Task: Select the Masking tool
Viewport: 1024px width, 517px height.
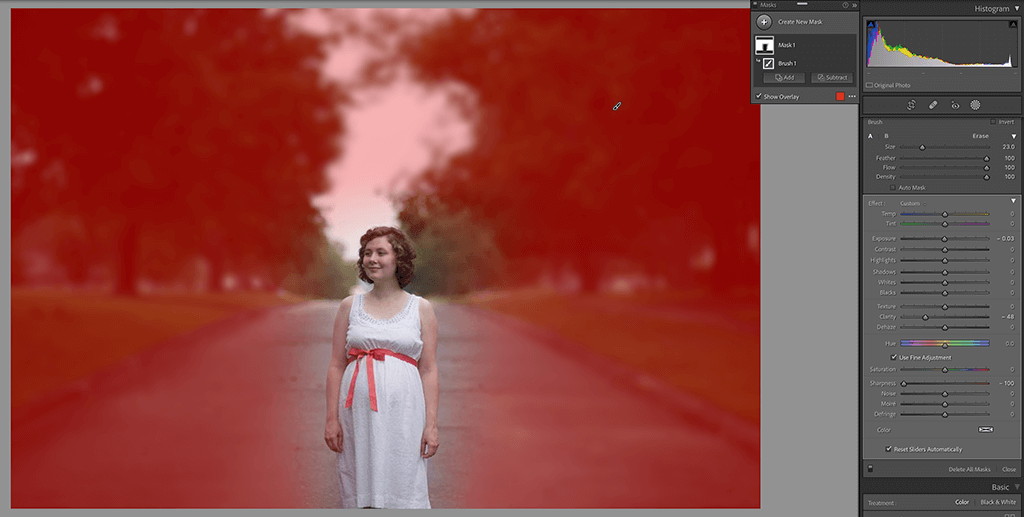Action: (975, 105)
